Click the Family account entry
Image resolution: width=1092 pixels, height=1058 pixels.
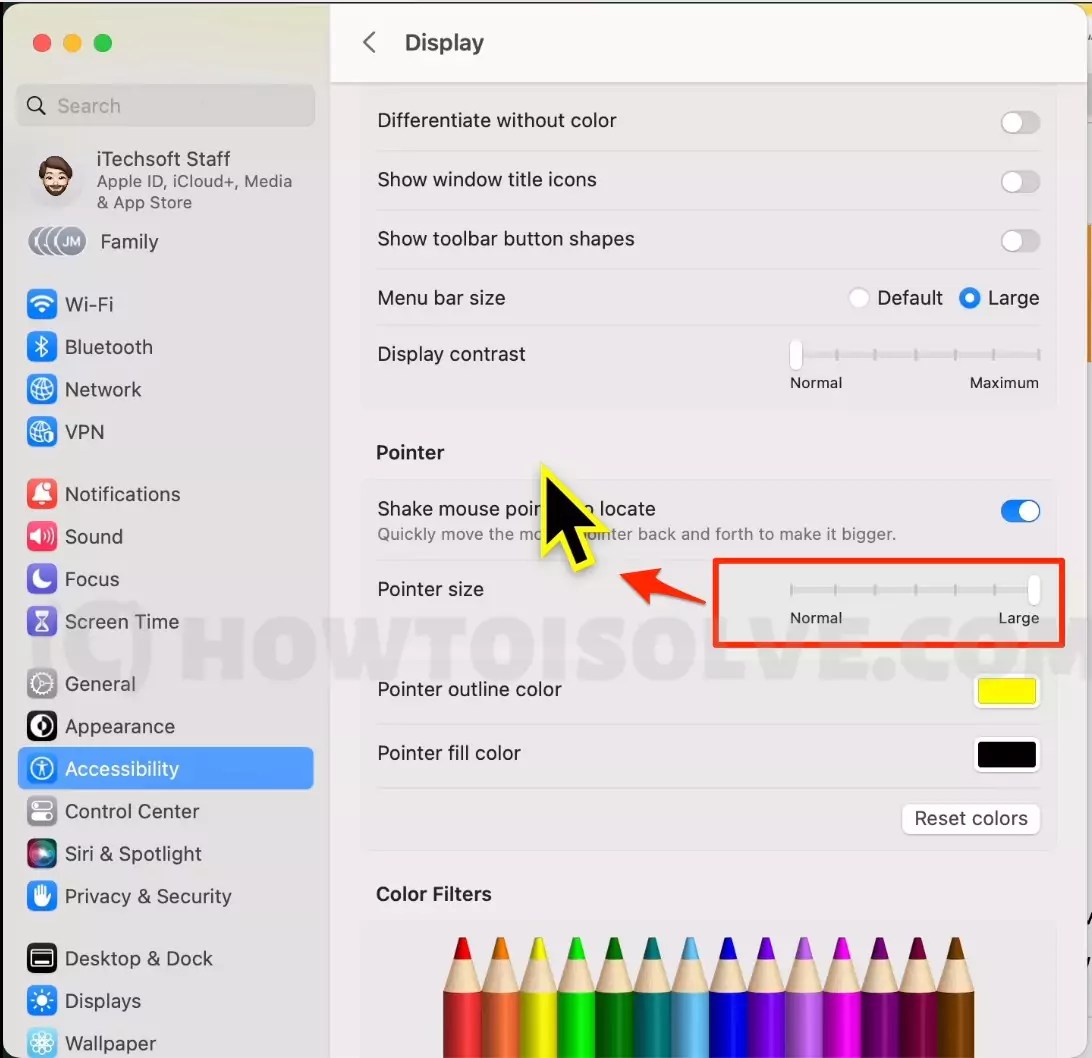[x=129, y=242]
